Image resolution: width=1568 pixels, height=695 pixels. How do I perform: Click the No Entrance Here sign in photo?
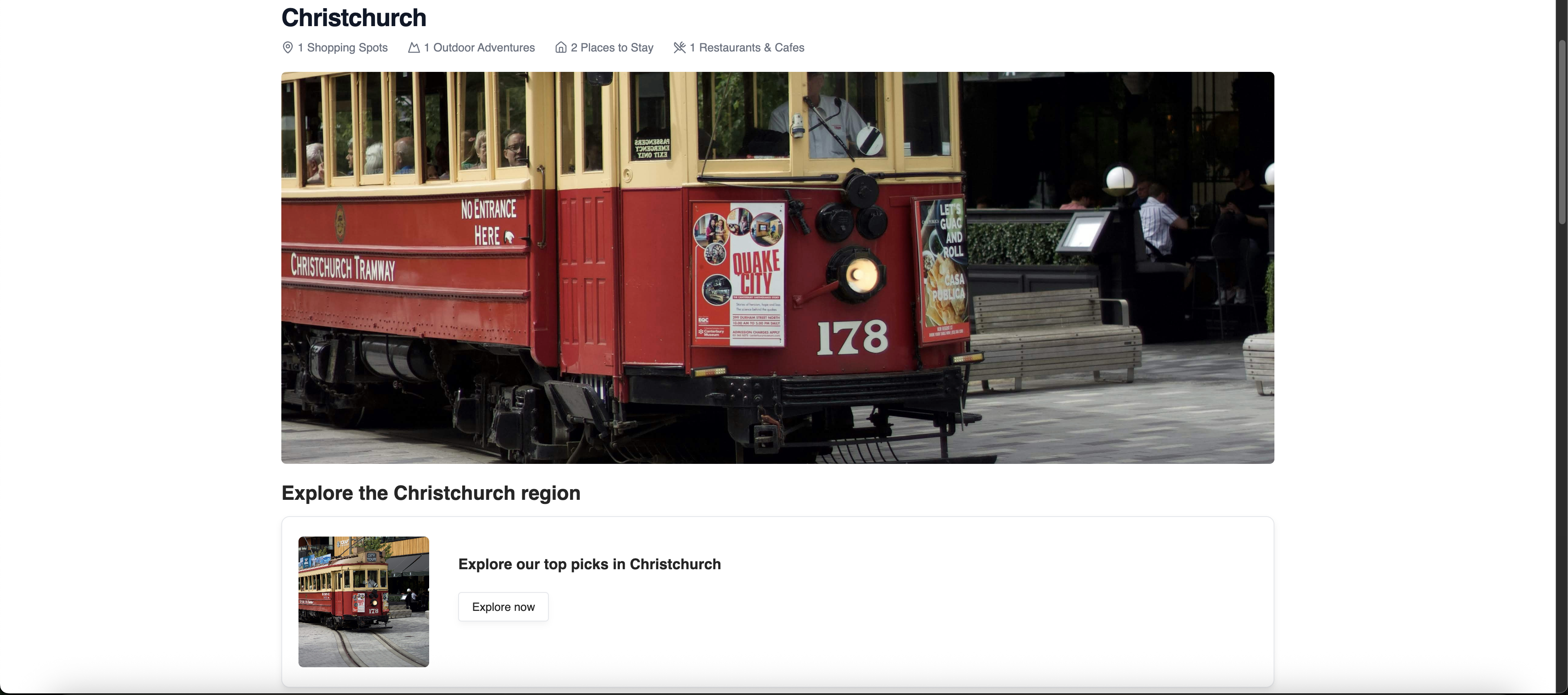pyautogui.click(x=489, y=222)
